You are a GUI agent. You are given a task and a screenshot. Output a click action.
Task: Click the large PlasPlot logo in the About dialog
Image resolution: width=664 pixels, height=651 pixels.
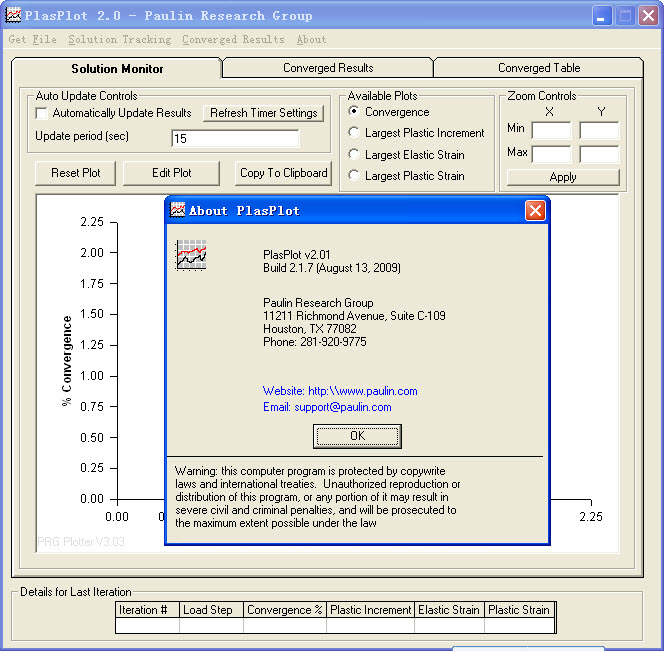tap(191, 255)
